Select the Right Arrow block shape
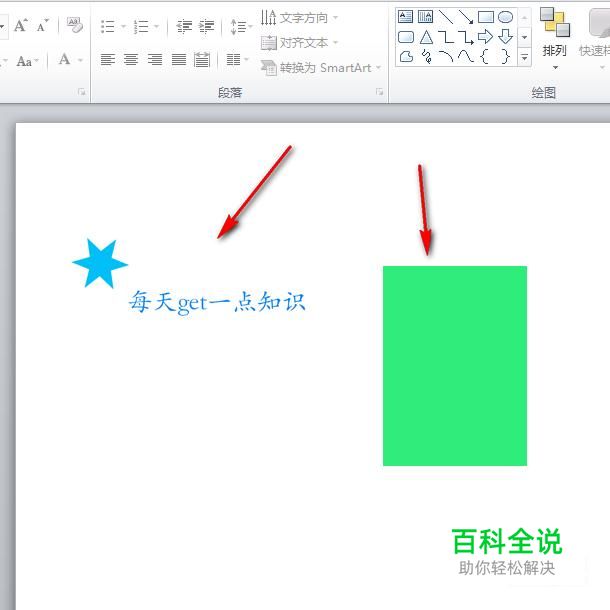This screenshot has height=610, width=610. 486,37
